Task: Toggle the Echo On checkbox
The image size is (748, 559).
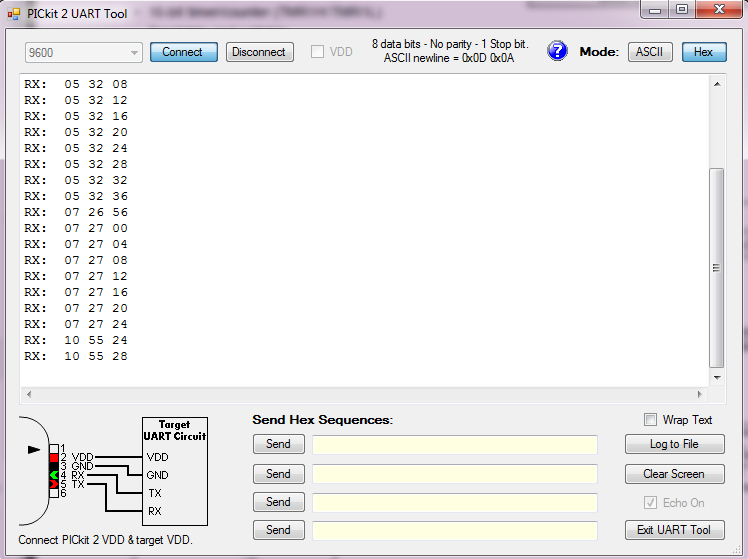Action: [651, 503]
